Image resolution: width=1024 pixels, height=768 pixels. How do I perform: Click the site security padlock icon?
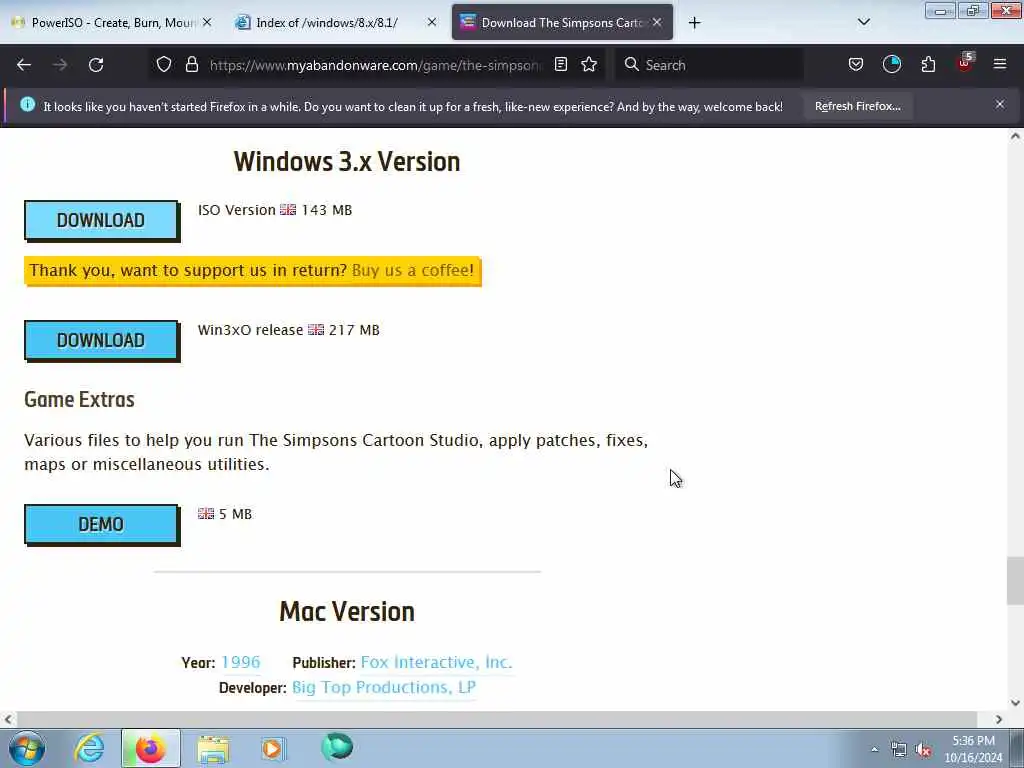pos(191,65)
